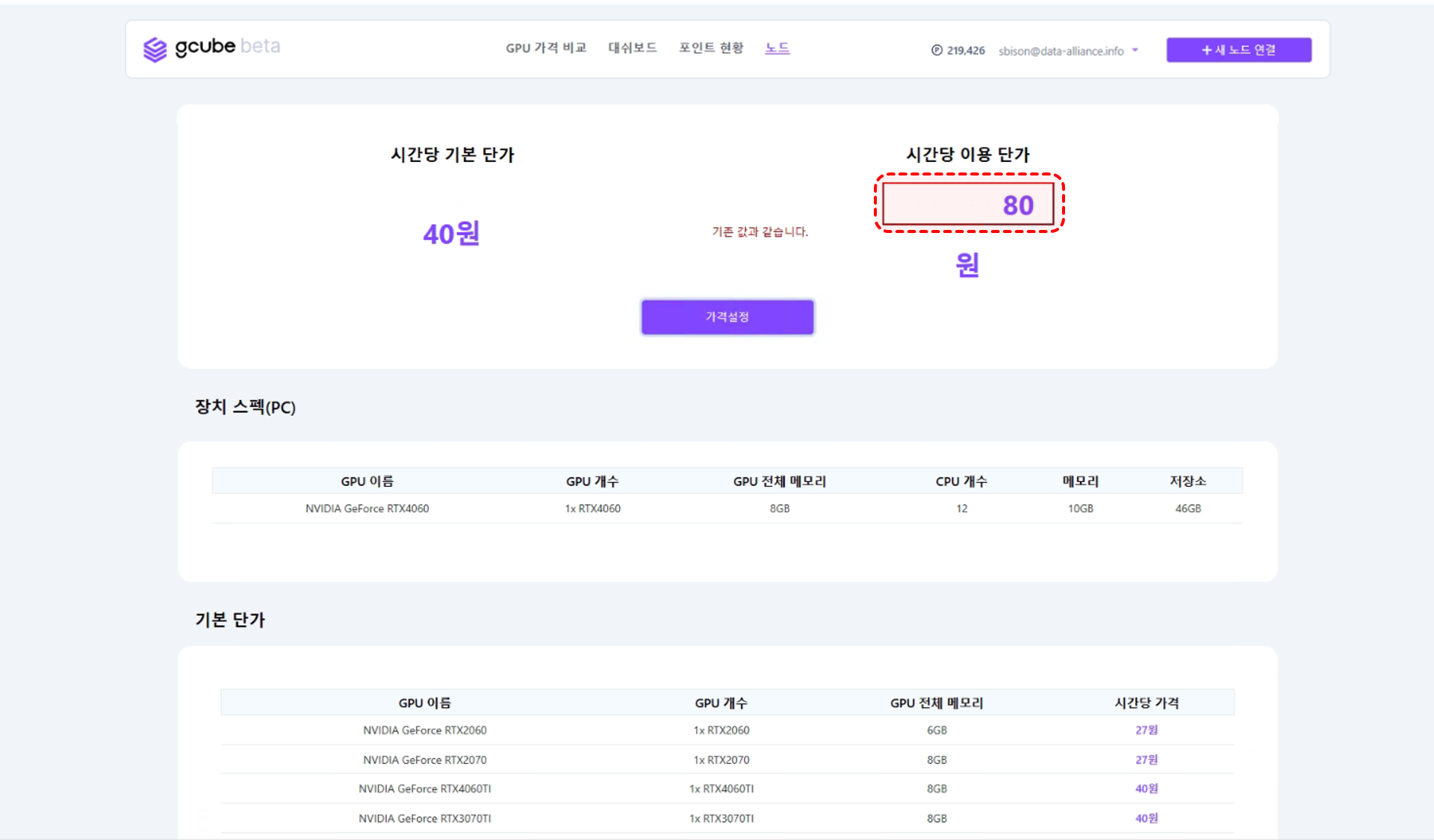Click the 12 CPU count cell
The image size is (1434, 840).
(962, 508)
